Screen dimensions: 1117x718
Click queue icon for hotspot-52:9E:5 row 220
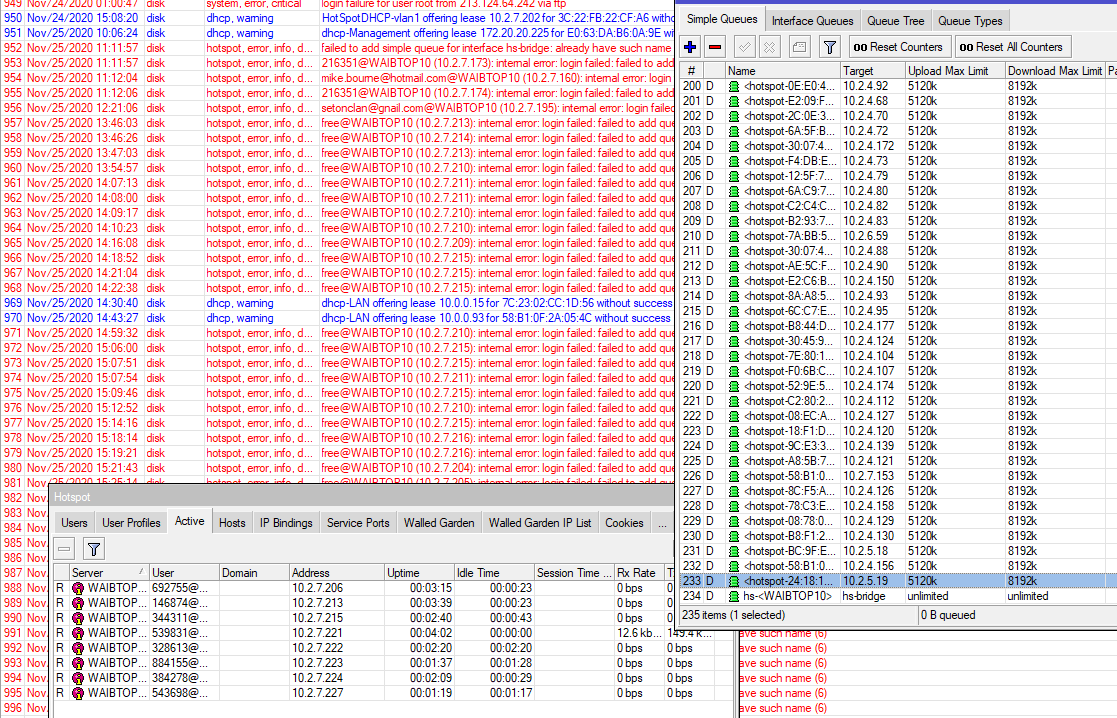click(x=734, y=386)
